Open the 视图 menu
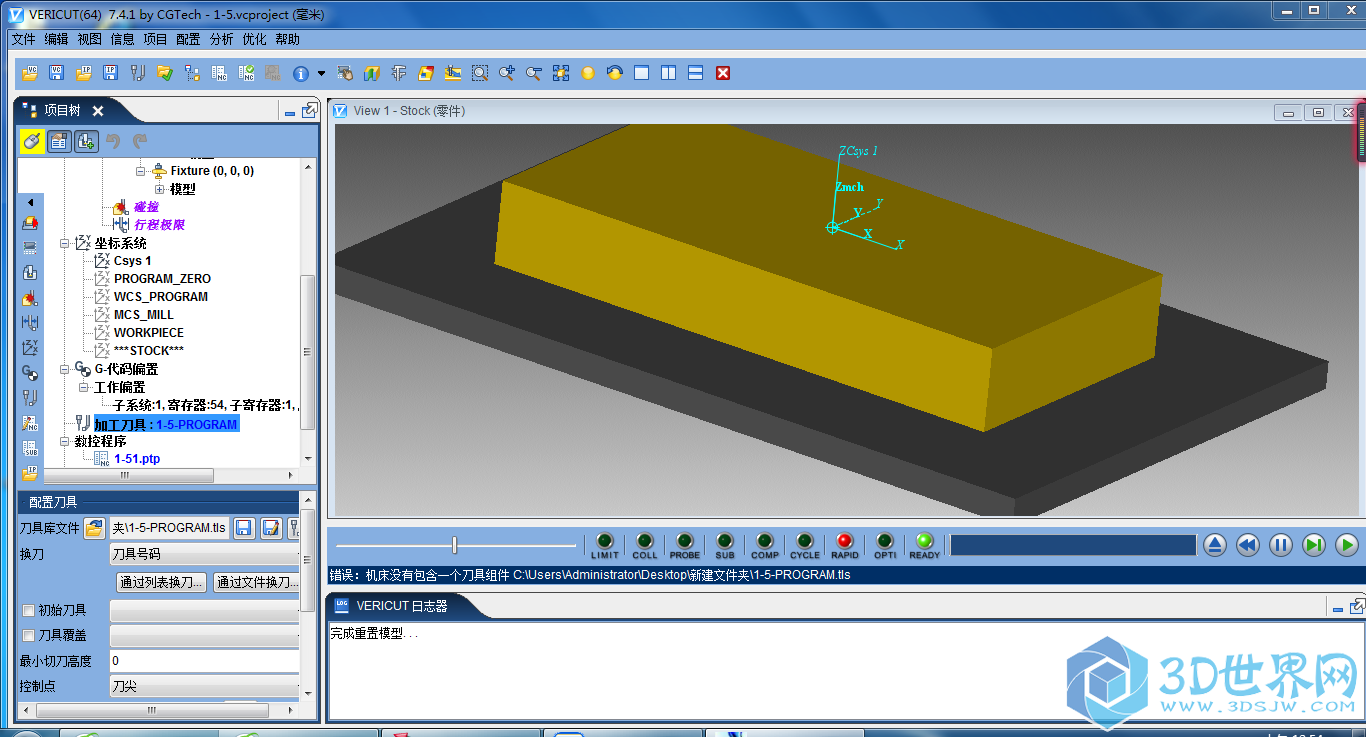1366x737 pixels. click(89, 40)
